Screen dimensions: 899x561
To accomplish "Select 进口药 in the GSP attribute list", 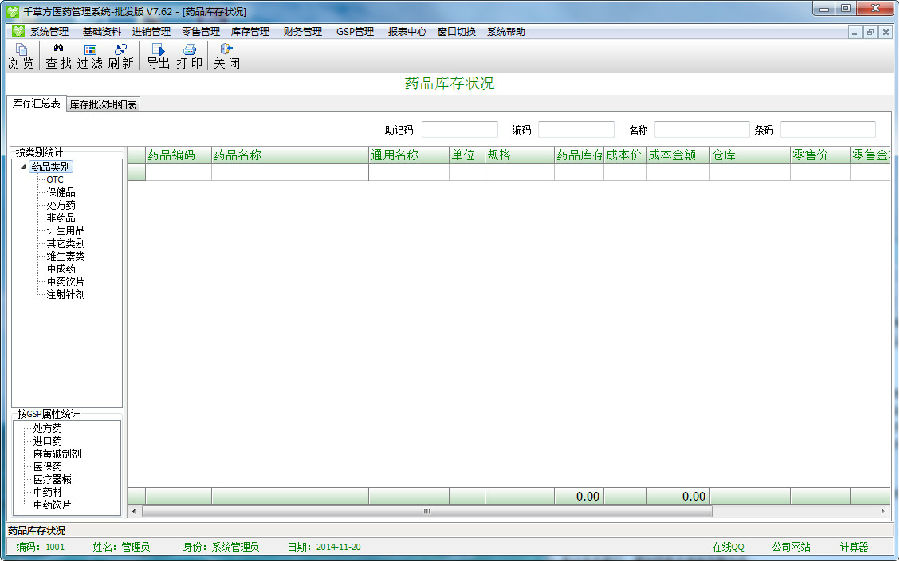I will (47, 441).
